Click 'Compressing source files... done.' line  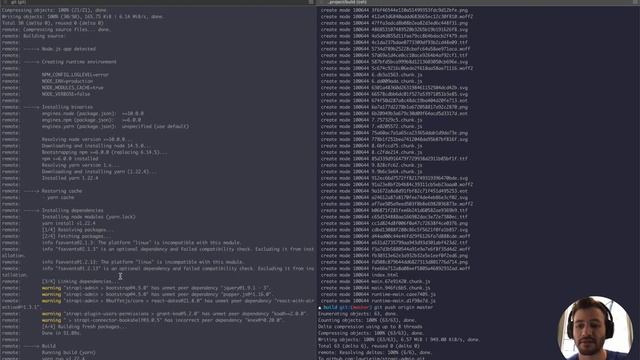pos(67,30)
